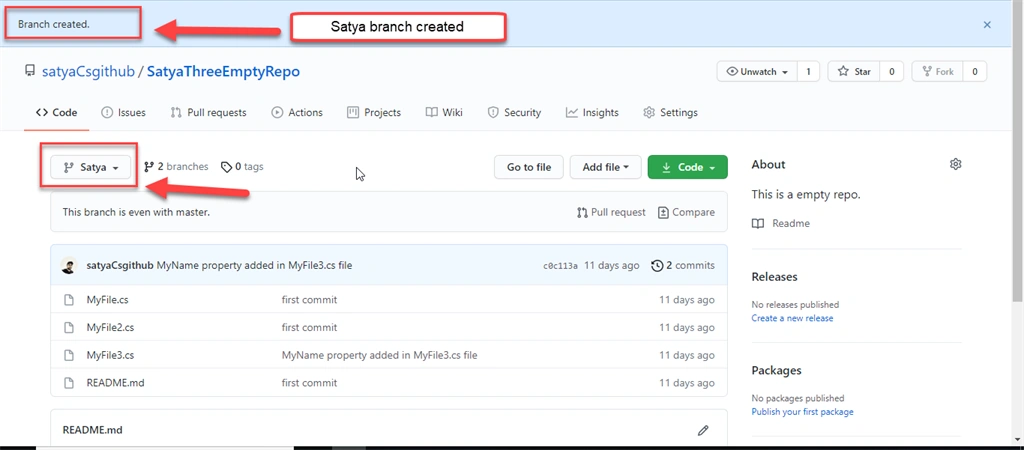
Task: Open the Satya branch selector dropdown
Action: (91, 167)
